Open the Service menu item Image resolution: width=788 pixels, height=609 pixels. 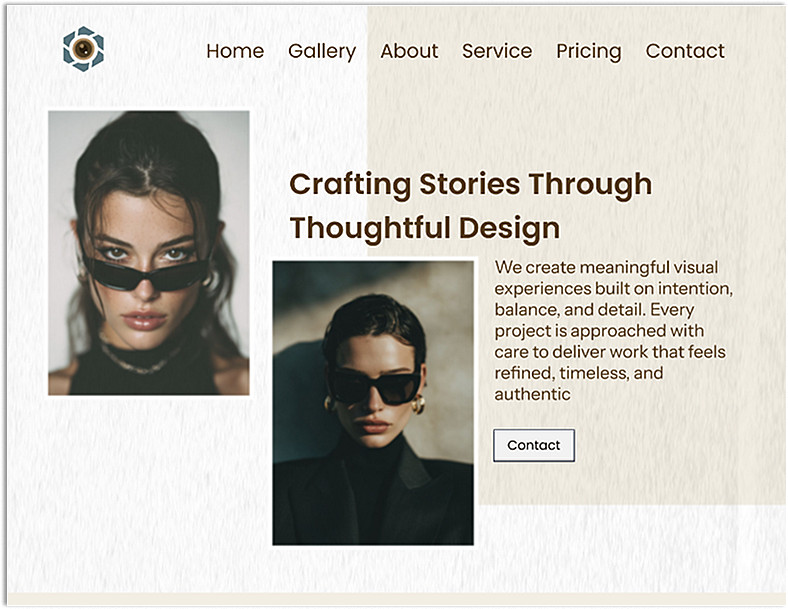click(x=497, y=51)
